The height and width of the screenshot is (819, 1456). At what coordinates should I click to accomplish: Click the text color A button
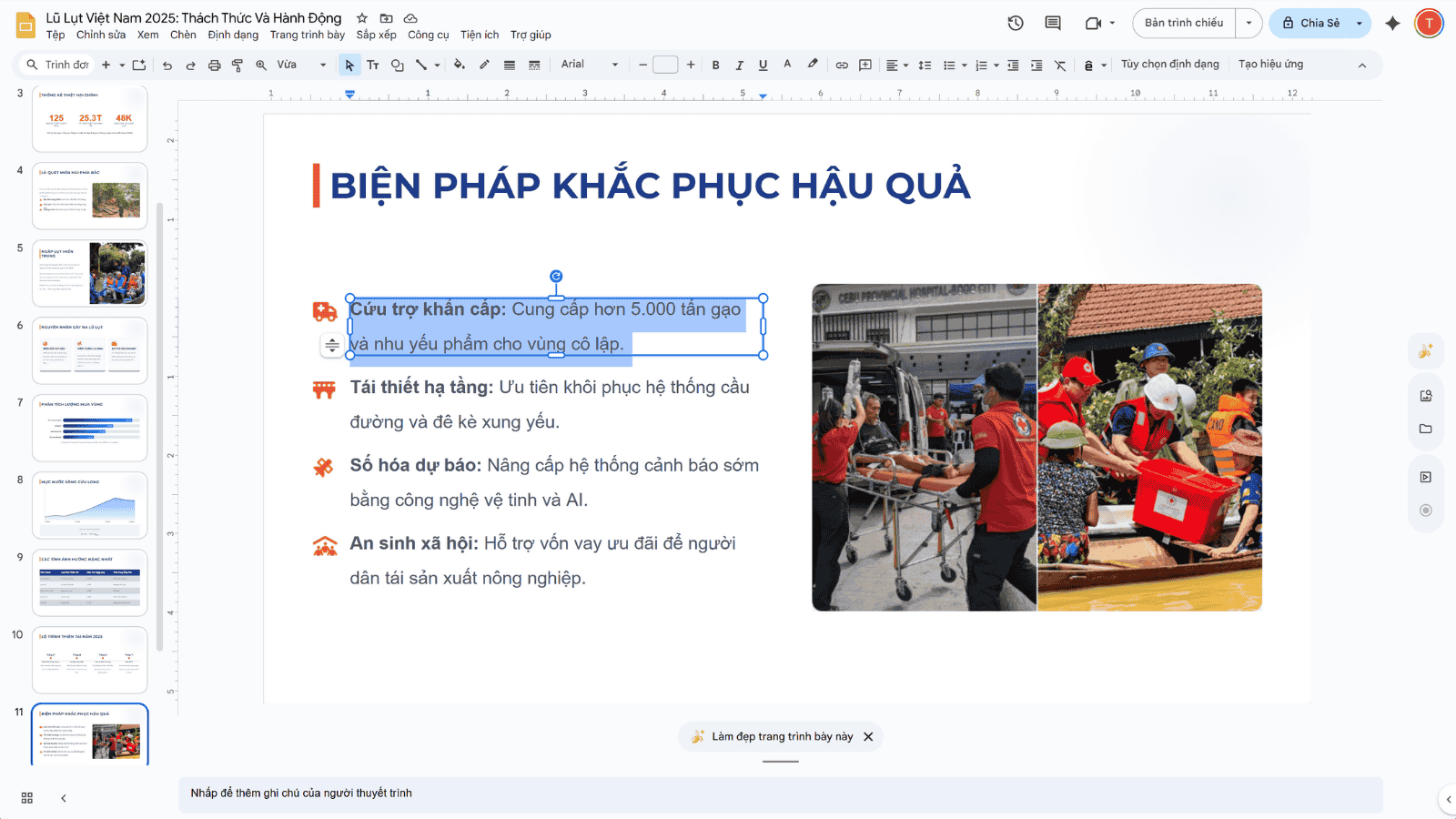coord(787,65)
